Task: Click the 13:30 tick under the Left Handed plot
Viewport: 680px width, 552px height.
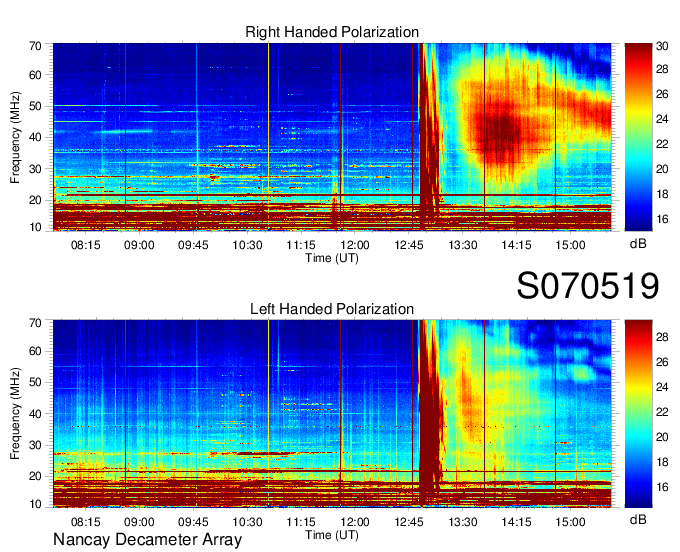Action: (x=463, y=522)
